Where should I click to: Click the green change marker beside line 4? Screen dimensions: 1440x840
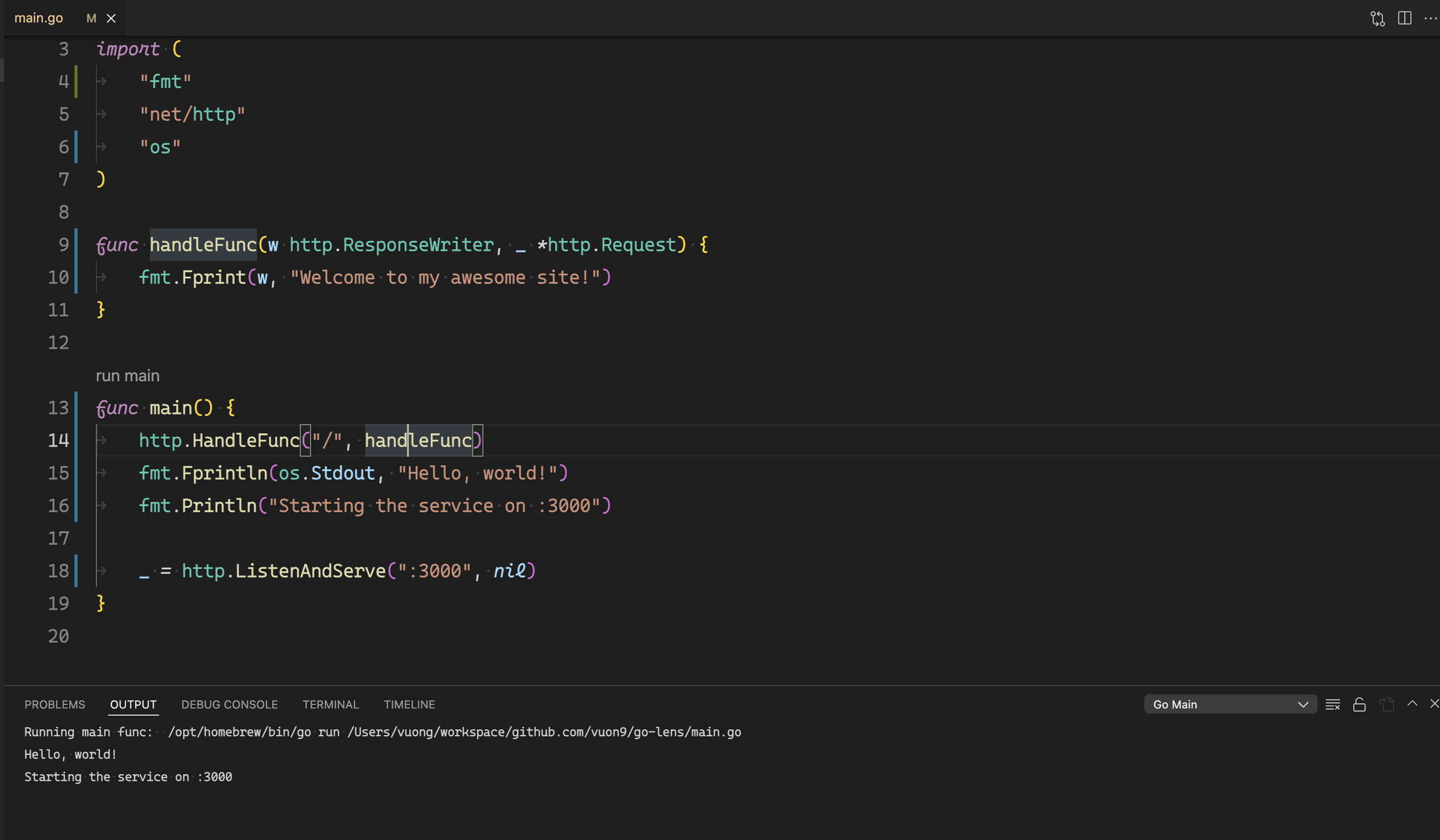(x=76, y=81)
